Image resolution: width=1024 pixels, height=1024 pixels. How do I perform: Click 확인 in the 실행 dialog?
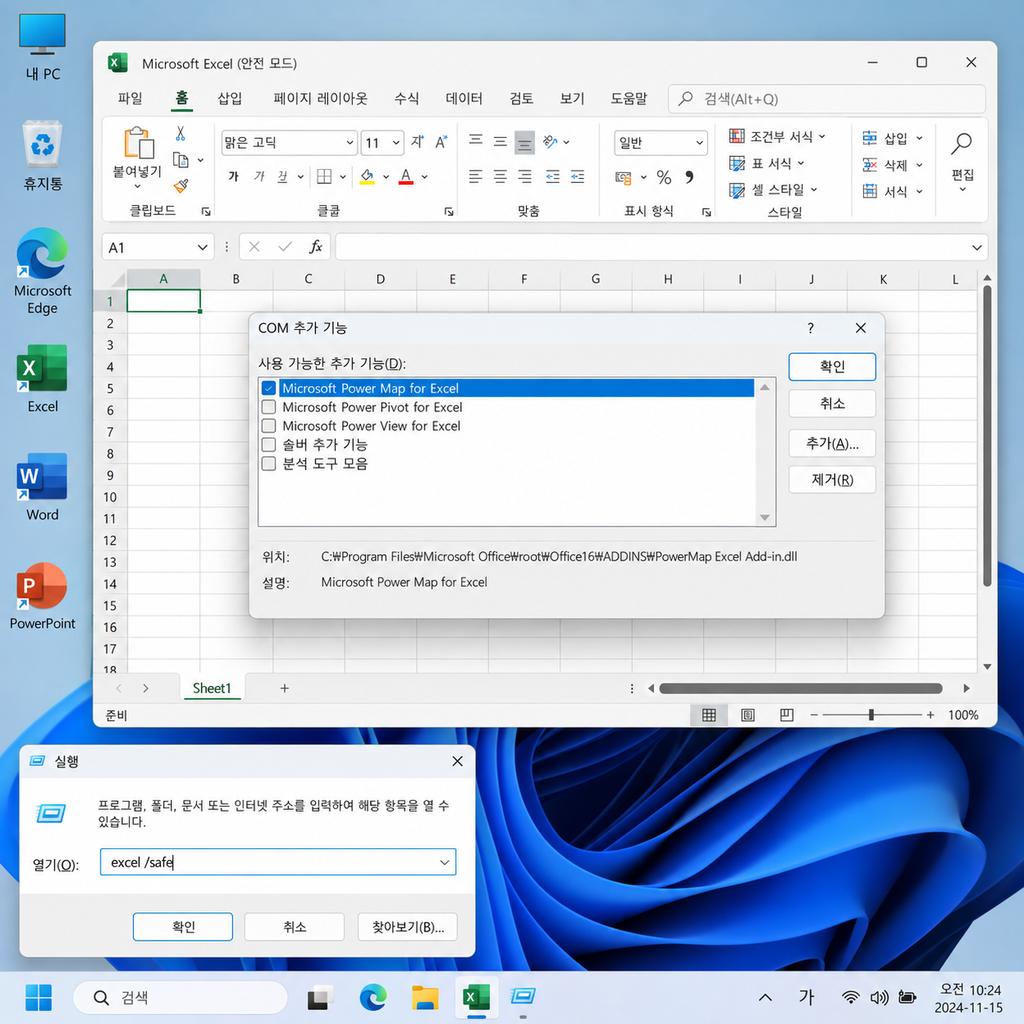pyautogui.click(x=183, y=927)
